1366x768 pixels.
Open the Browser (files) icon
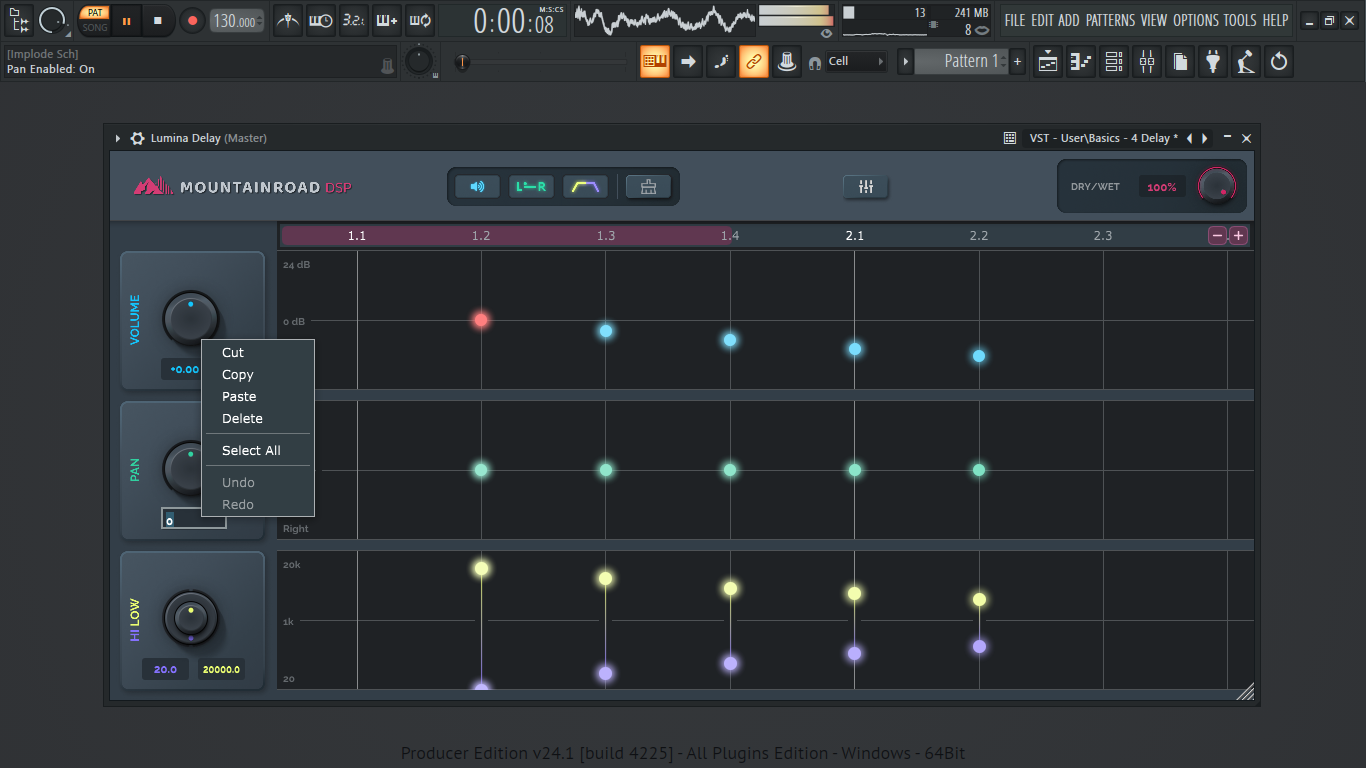tap(1180, 61)
